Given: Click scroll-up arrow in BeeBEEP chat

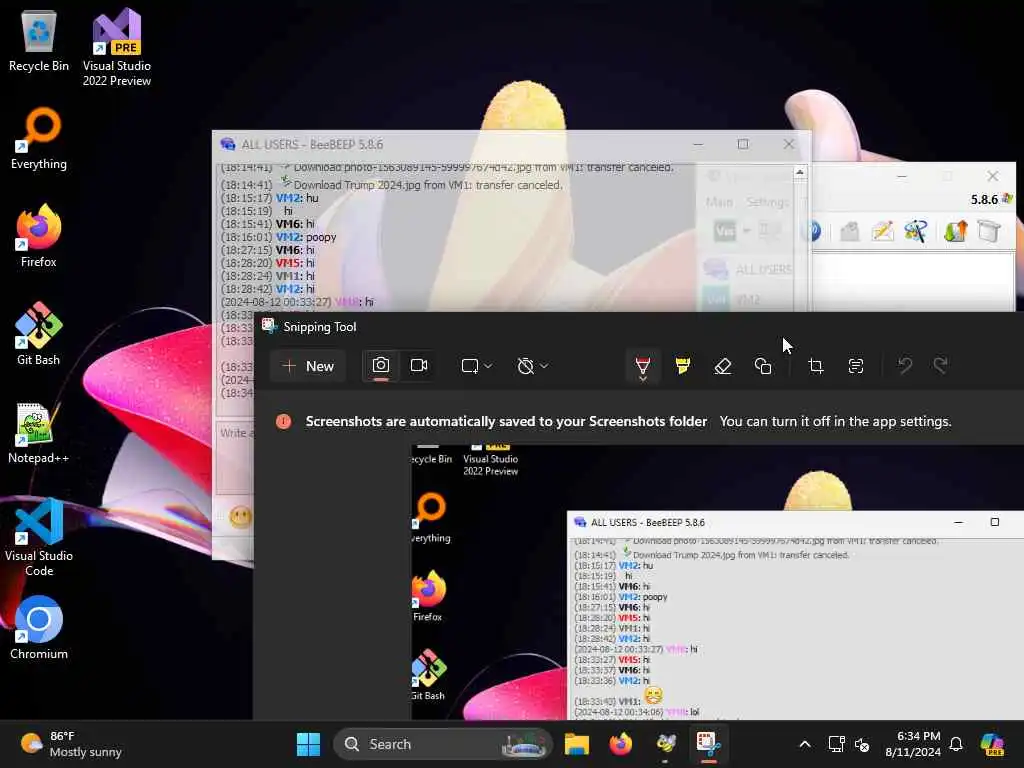Looking at the screenshot, I should coord(800,172).
